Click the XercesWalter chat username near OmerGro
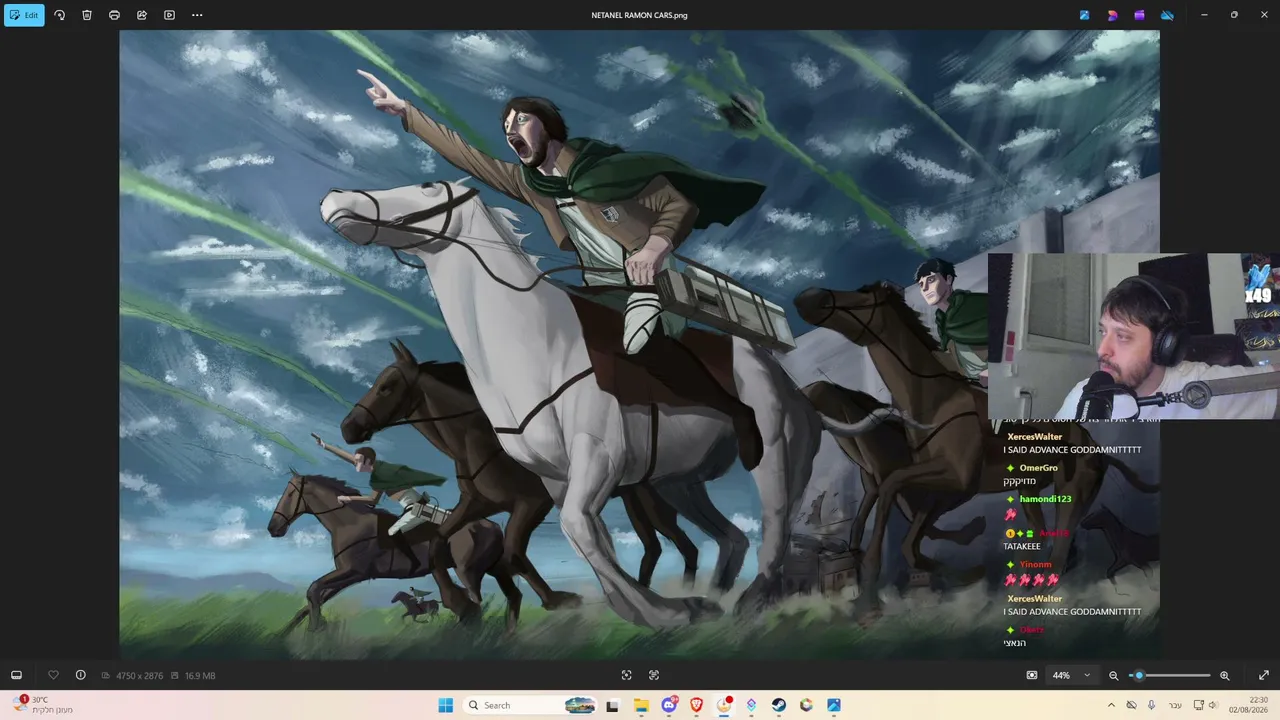The height and width of the screenshot is (720, 1280). 1034,437
